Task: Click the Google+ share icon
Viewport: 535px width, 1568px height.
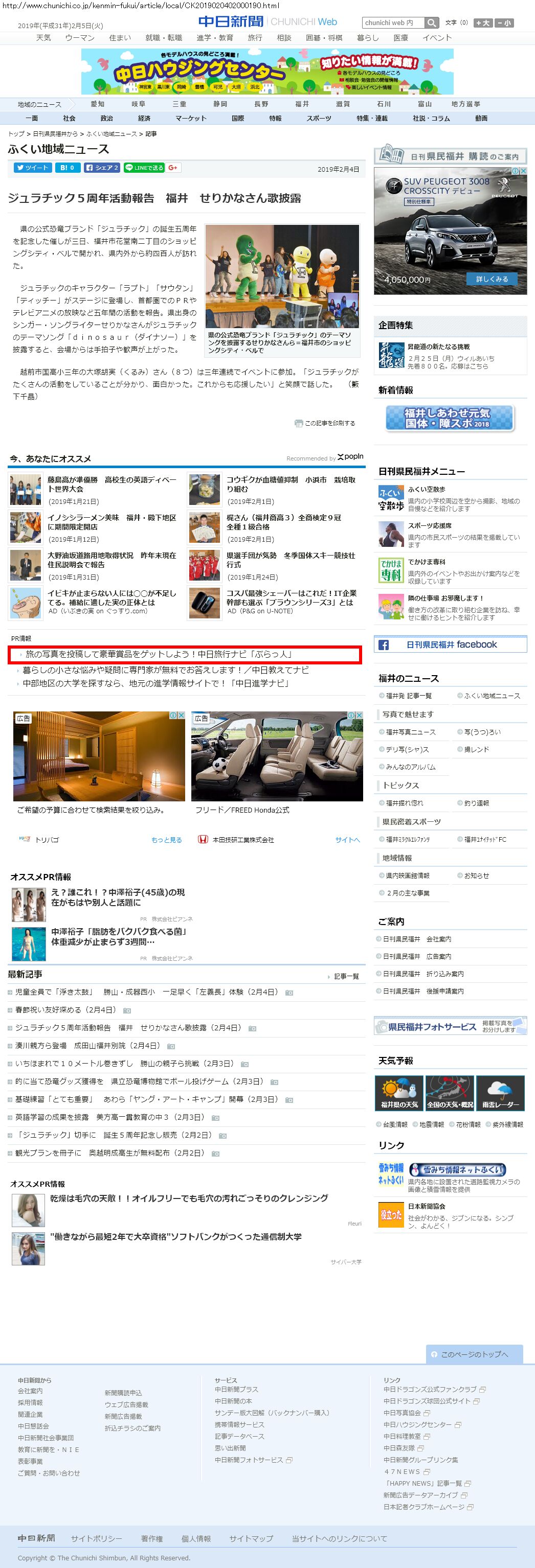Action: coord(173,168)
